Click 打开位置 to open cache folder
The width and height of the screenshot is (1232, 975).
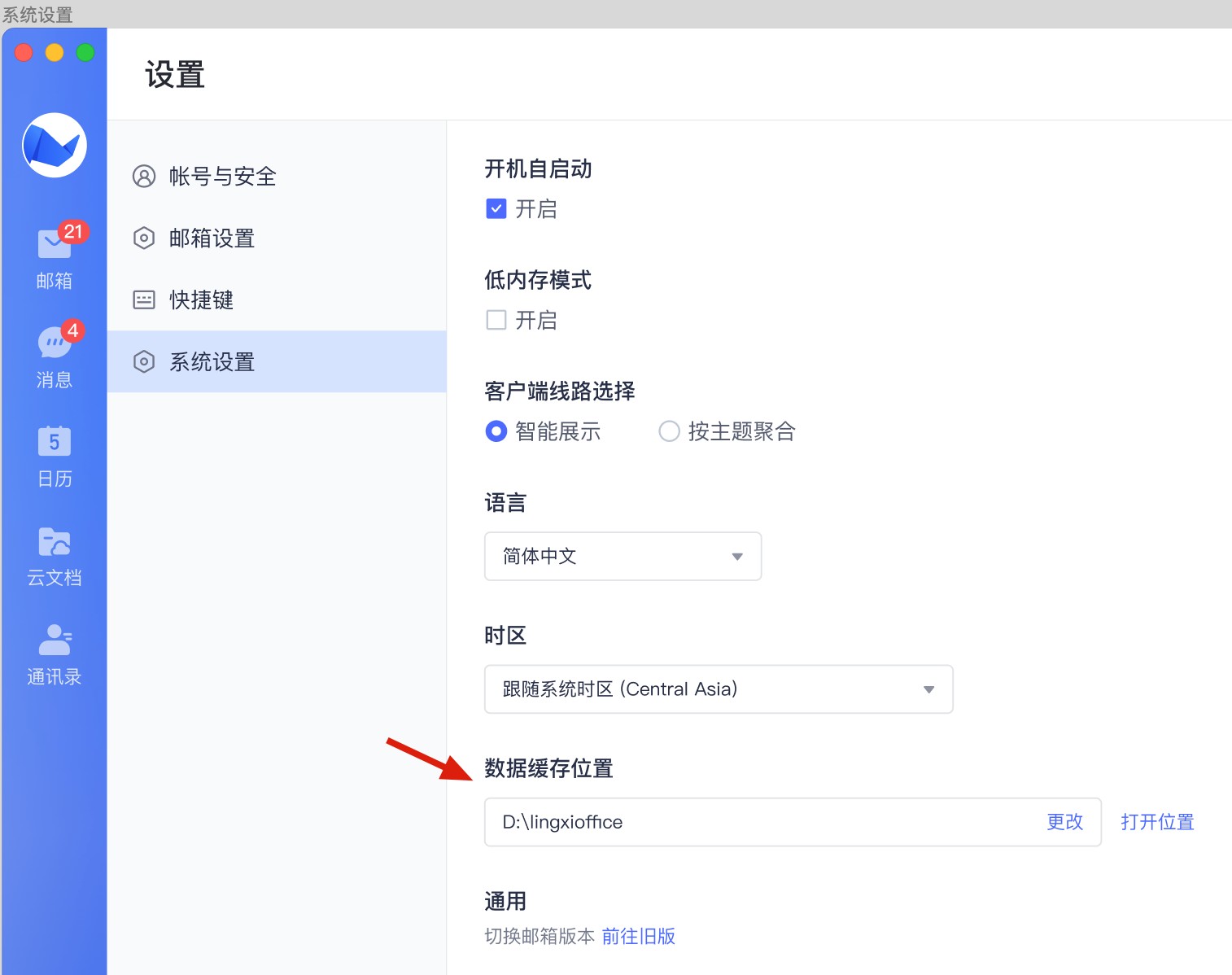(x=1157, y=822)
